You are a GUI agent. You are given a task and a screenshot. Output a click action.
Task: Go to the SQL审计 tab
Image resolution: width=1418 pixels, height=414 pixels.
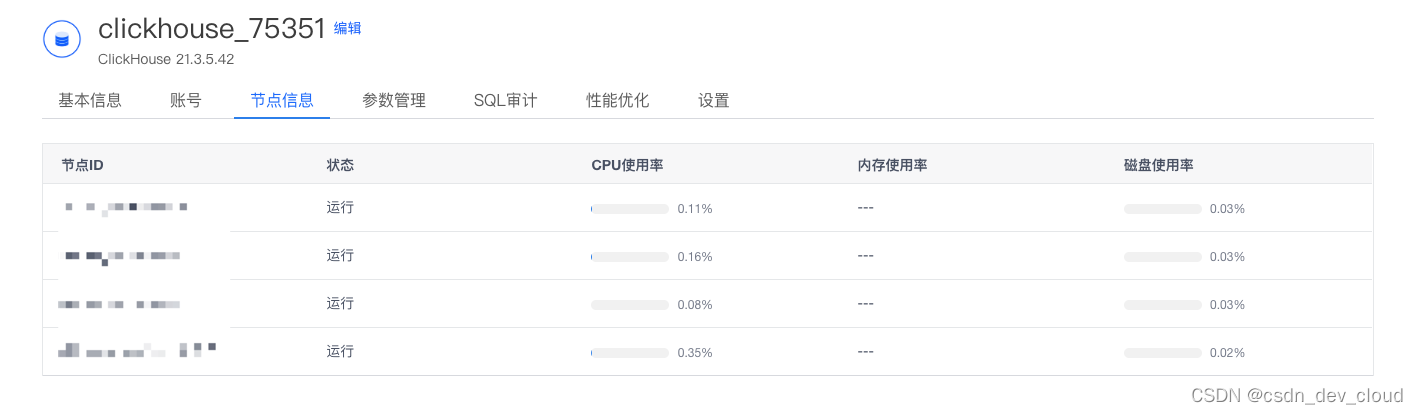click(x=506, y=100)
